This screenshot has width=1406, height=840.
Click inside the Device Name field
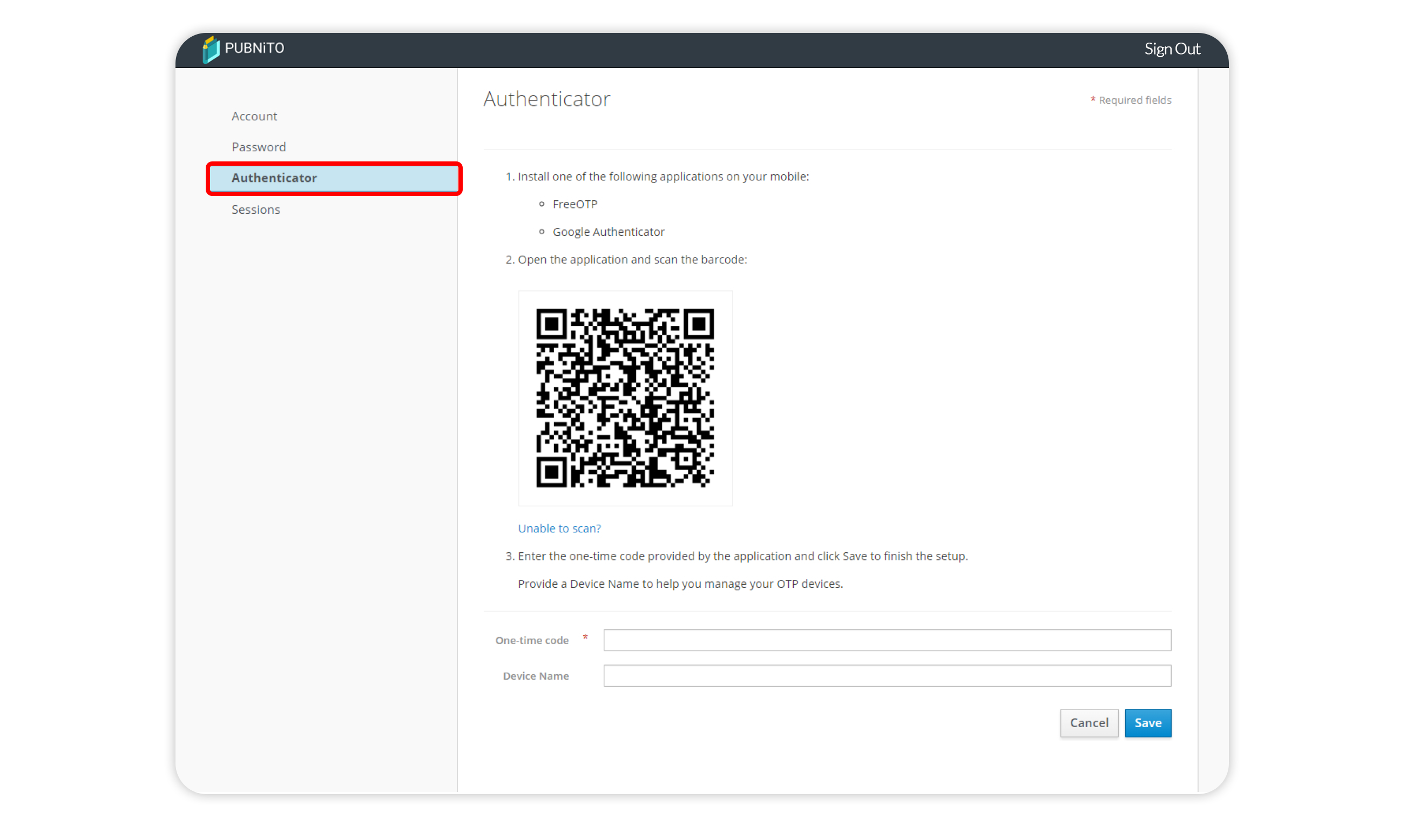887,675
